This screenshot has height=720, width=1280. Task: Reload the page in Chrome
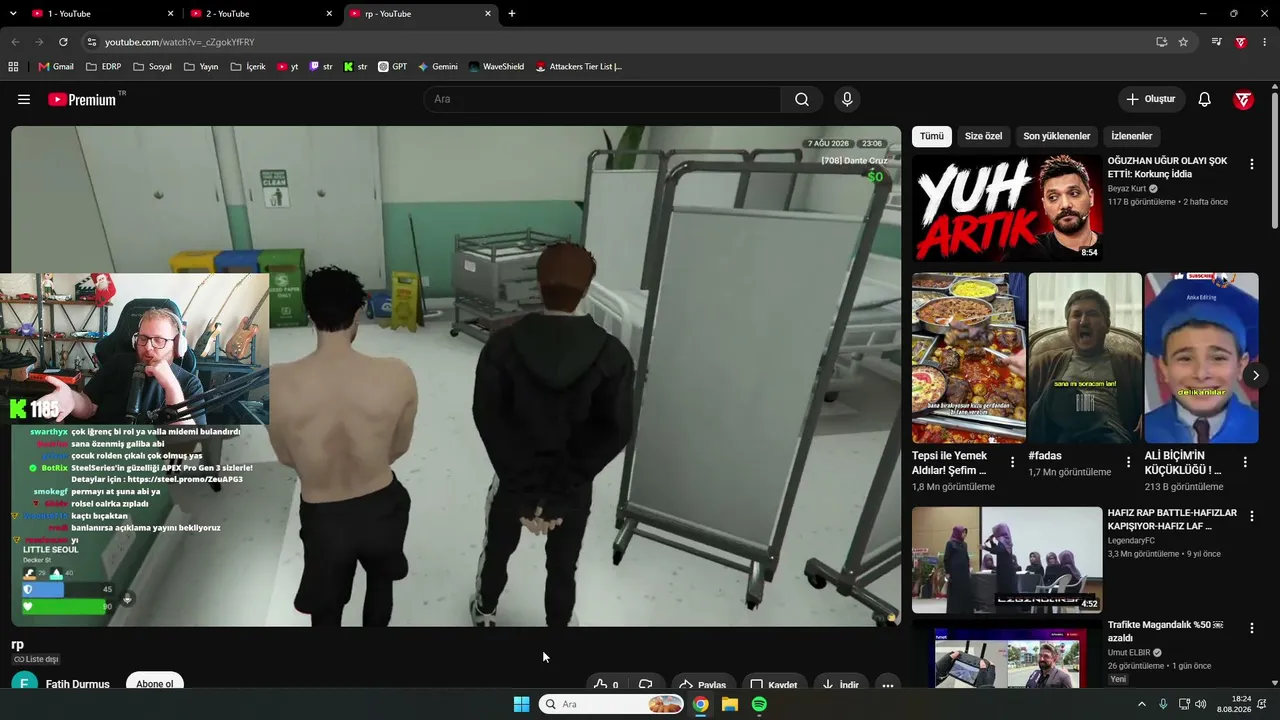point(63,42)
